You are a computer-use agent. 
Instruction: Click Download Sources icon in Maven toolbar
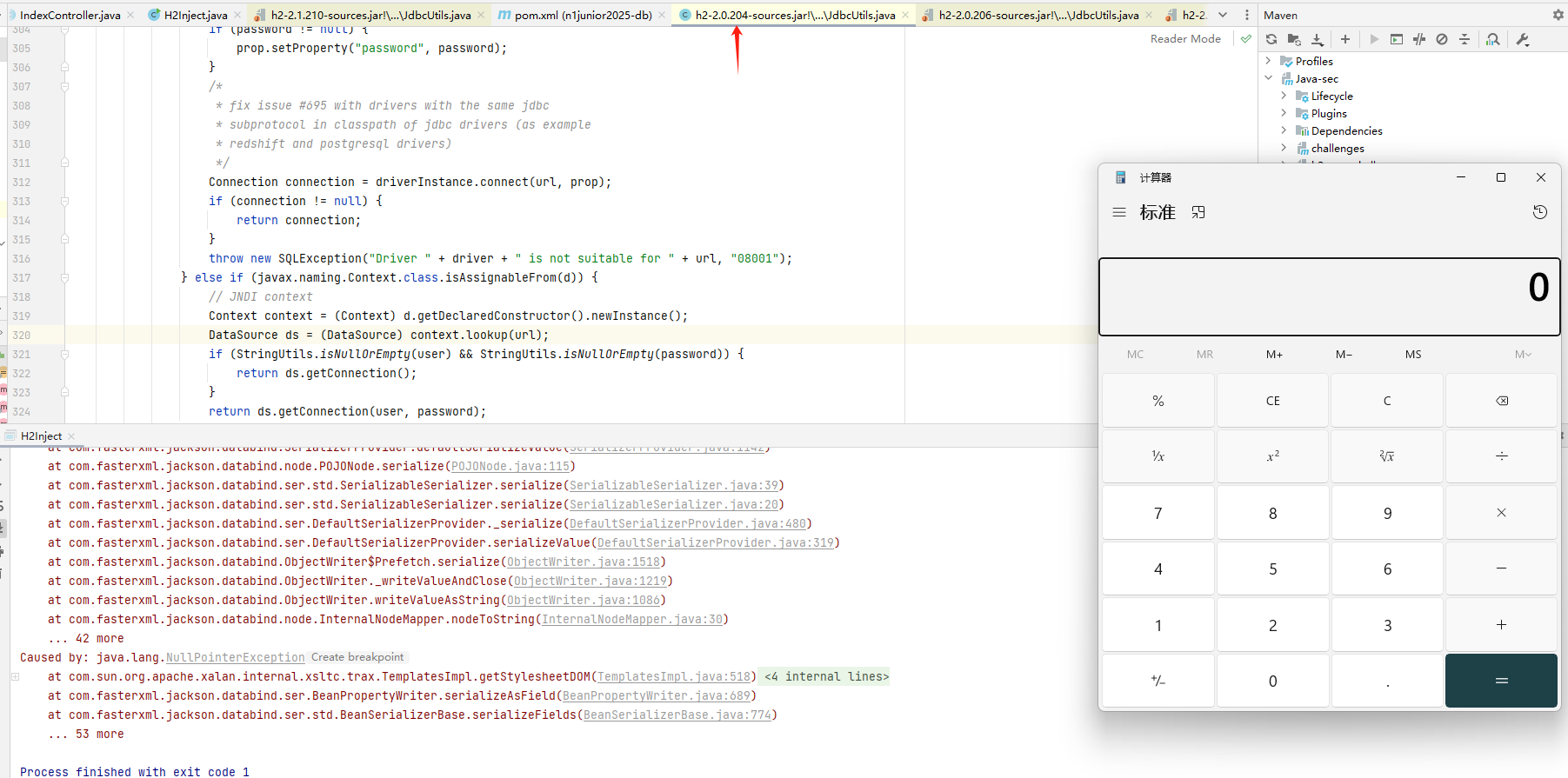(x=1318, y=39)
